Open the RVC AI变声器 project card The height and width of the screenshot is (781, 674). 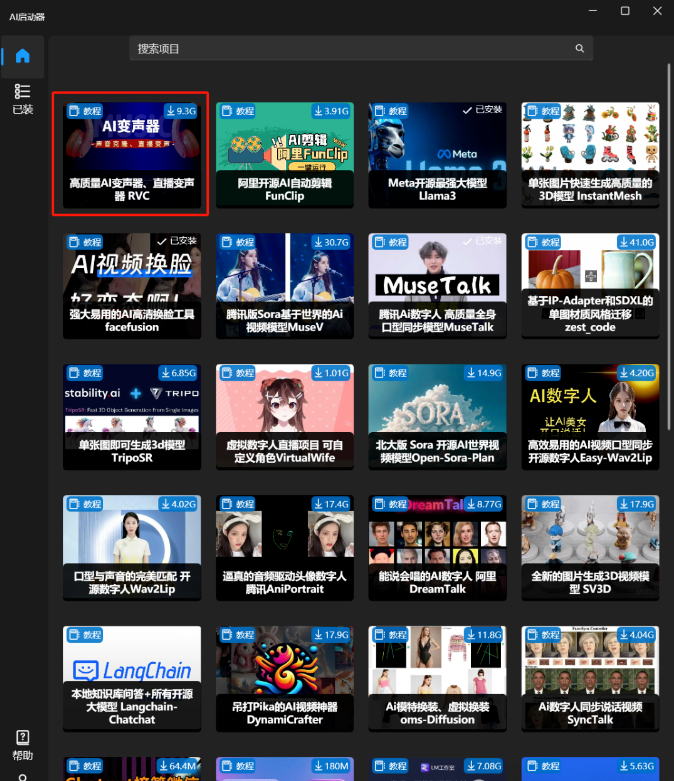click(132, 155)
